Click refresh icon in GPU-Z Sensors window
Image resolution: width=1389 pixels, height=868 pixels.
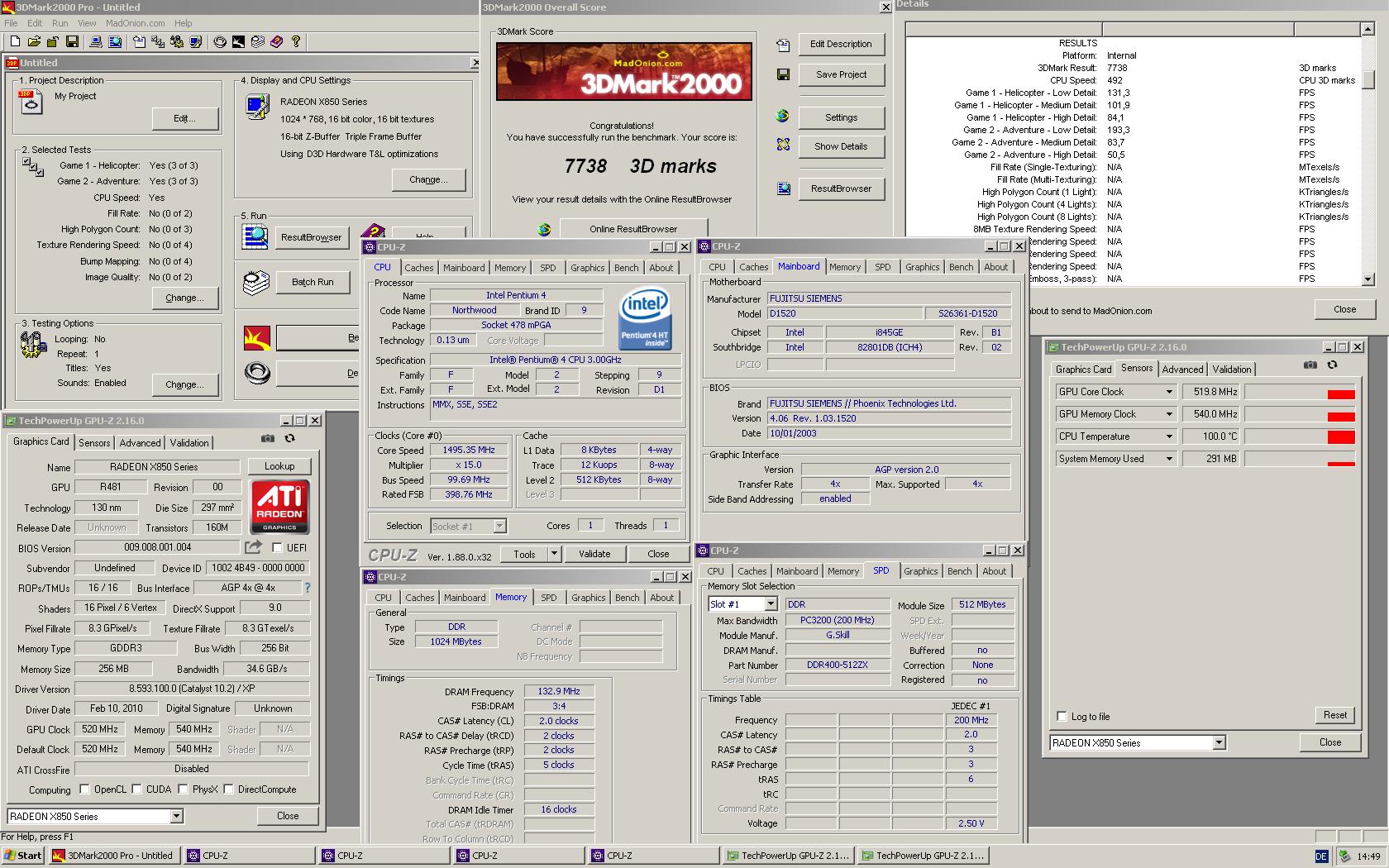point(1332,365)
